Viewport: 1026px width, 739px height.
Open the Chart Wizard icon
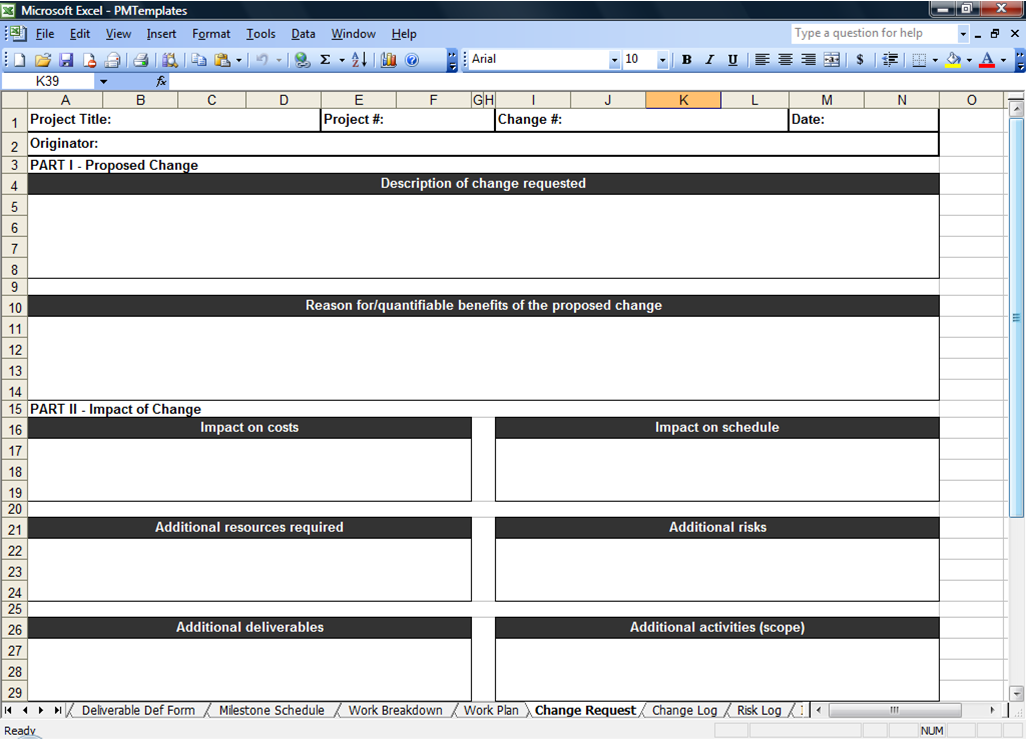(x=389, y=60)
